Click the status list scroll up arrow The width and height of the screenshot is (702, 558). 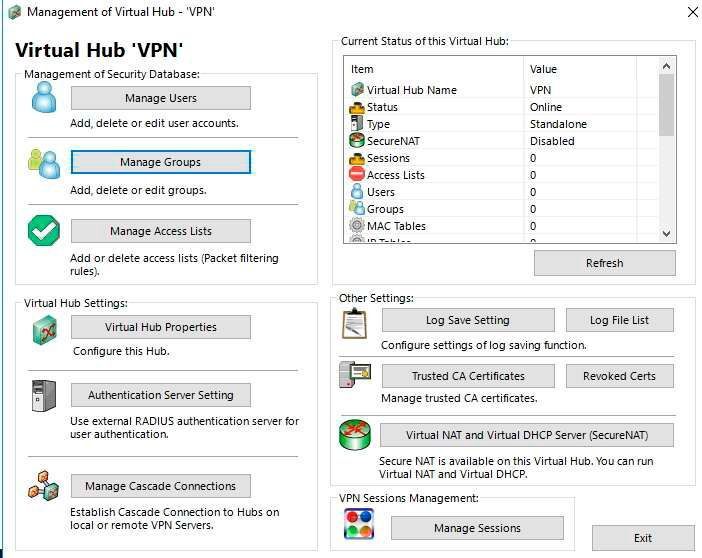666,66
